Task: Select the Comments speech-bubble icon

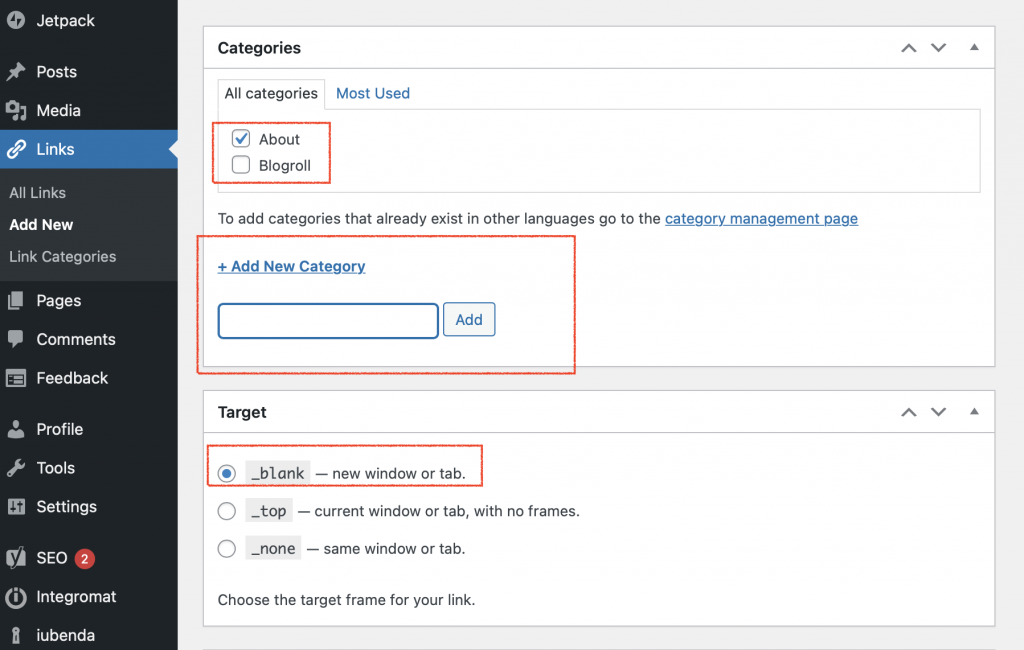Action: [x=17, y=339]
